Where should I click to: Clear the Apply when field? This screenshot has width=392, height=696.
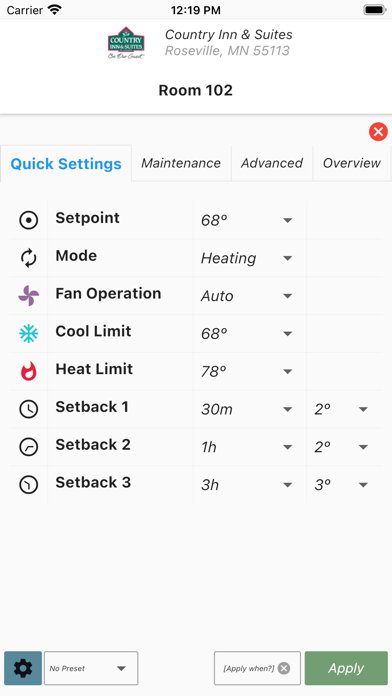click(x=284, y=668)
